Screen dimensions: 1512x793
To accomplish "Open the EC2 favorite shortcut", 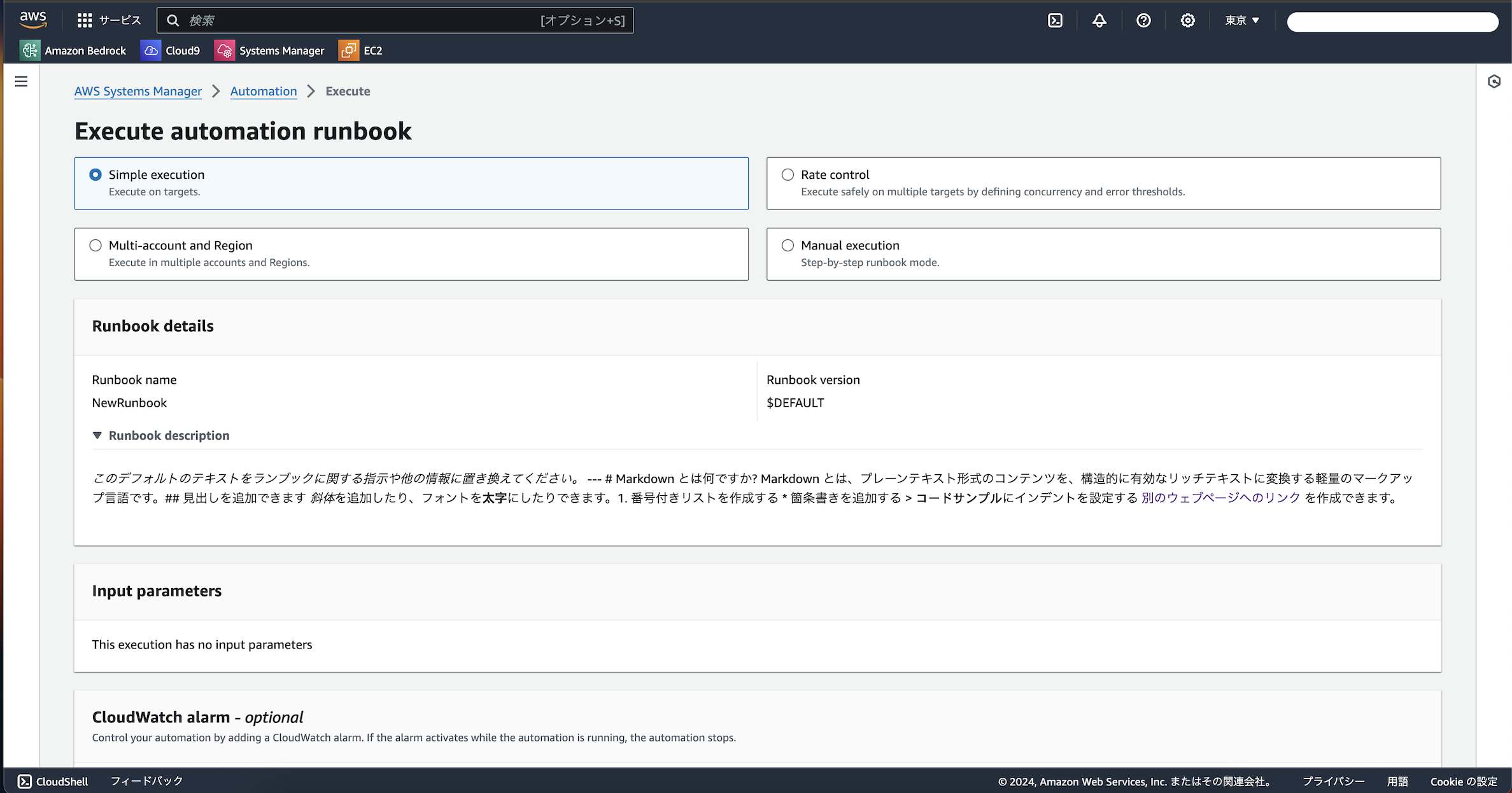I will tap(360, 50).
